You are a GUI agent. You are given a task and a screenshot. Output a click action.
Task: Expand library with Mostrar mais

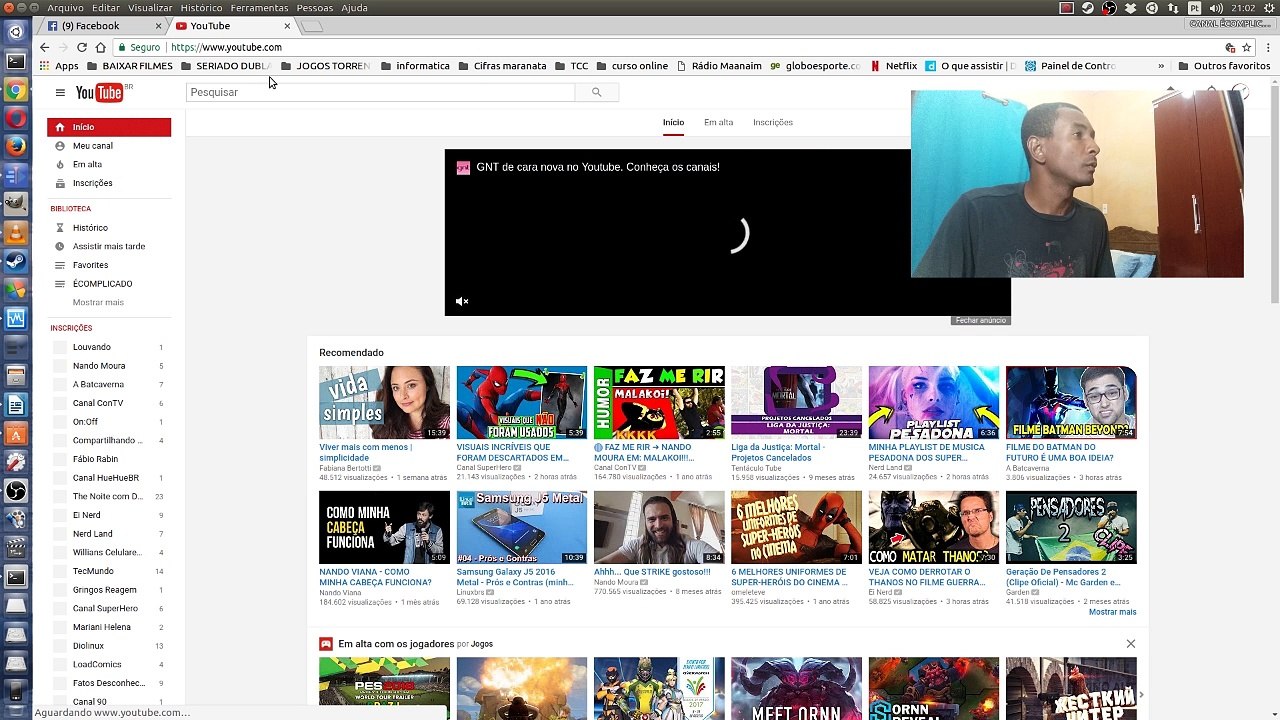(x=98, y=302)
